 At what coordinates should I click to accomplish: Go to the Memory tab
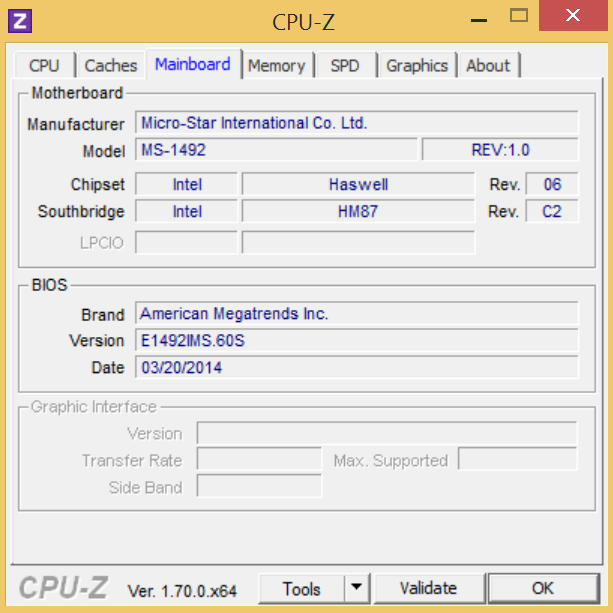(277, 65)
